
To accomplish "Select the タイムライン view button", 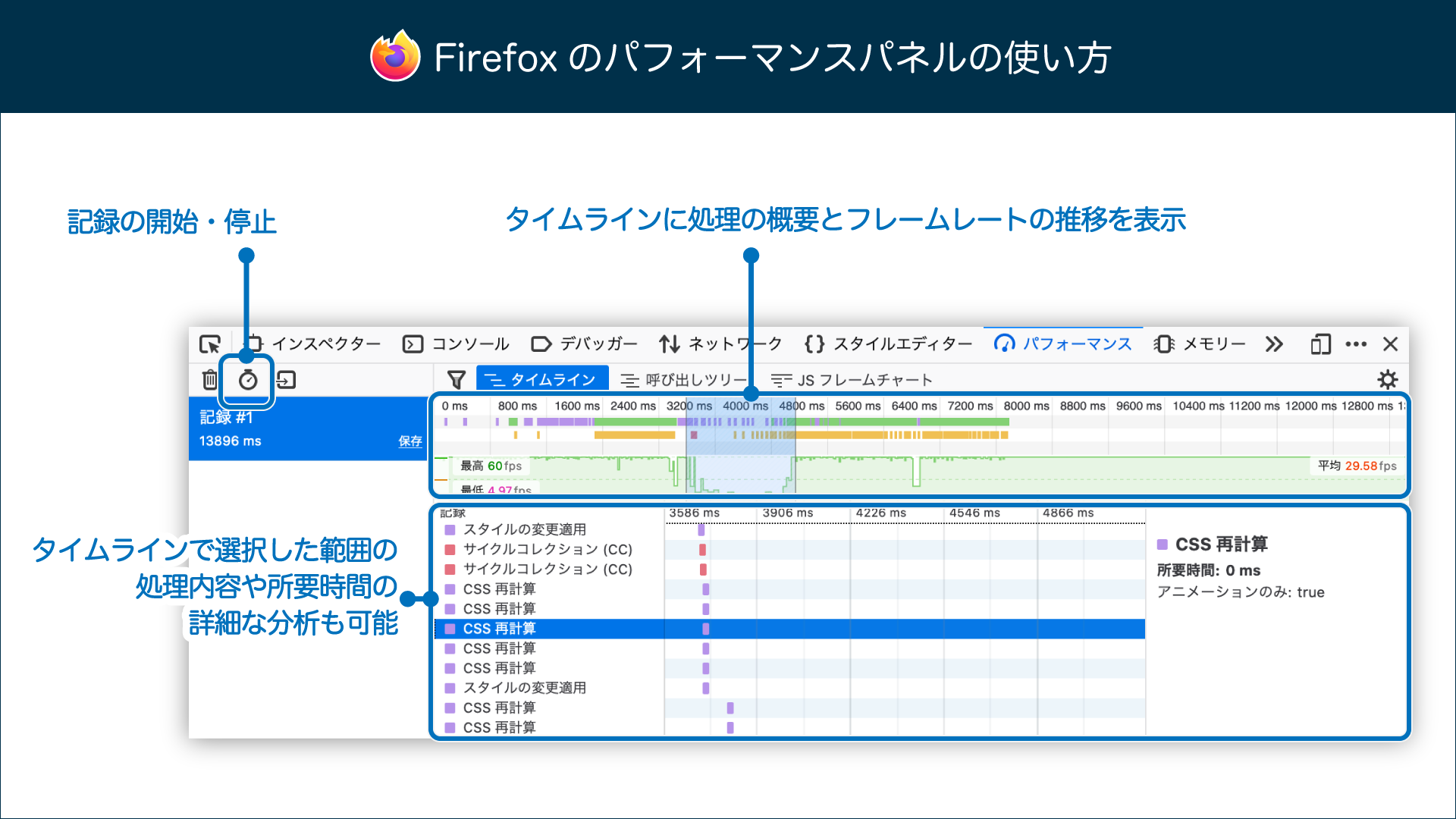I will [x=541, y=379].
